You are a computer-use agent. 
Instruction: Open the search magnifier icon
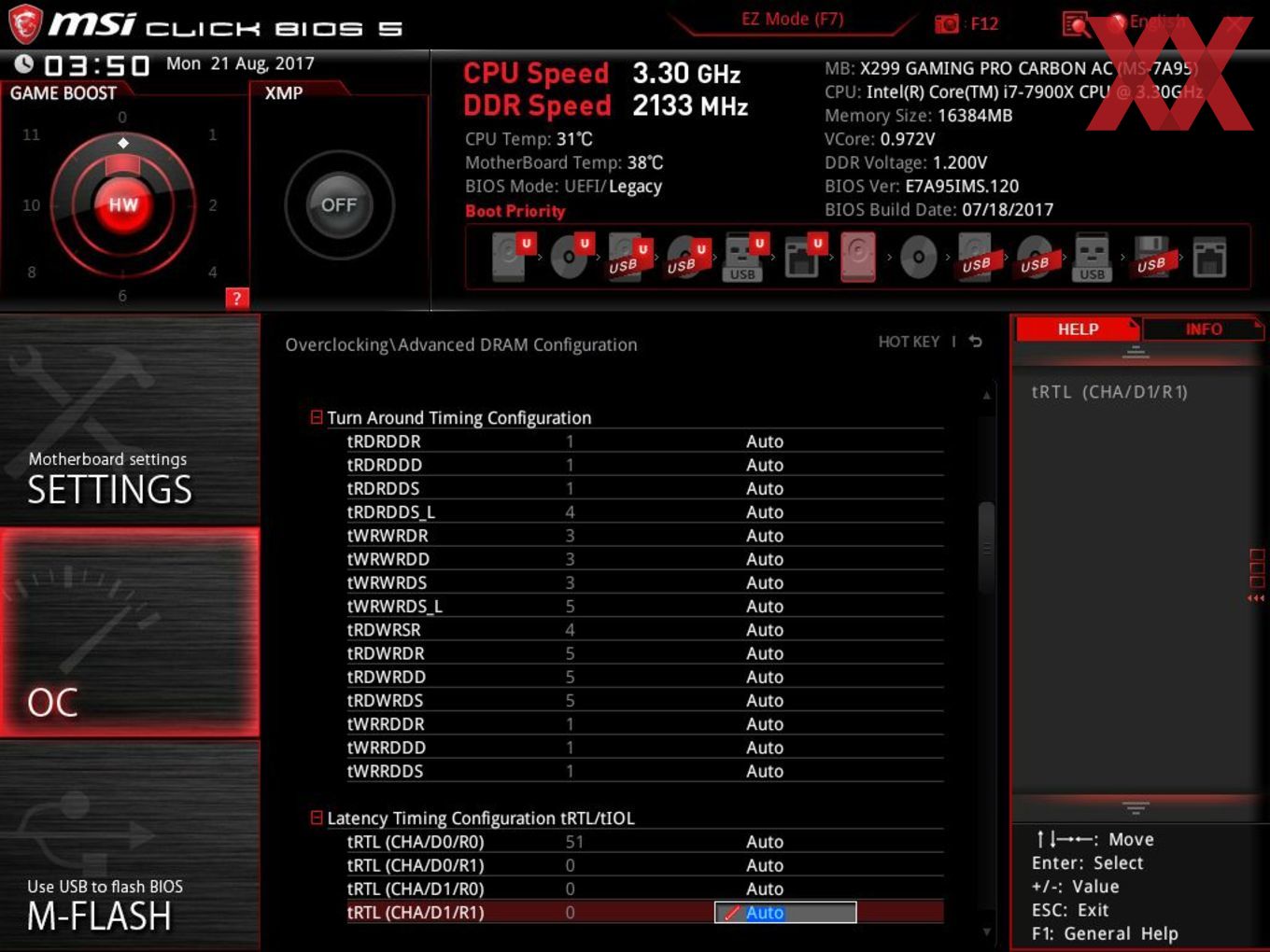(x=1076, y=24)
